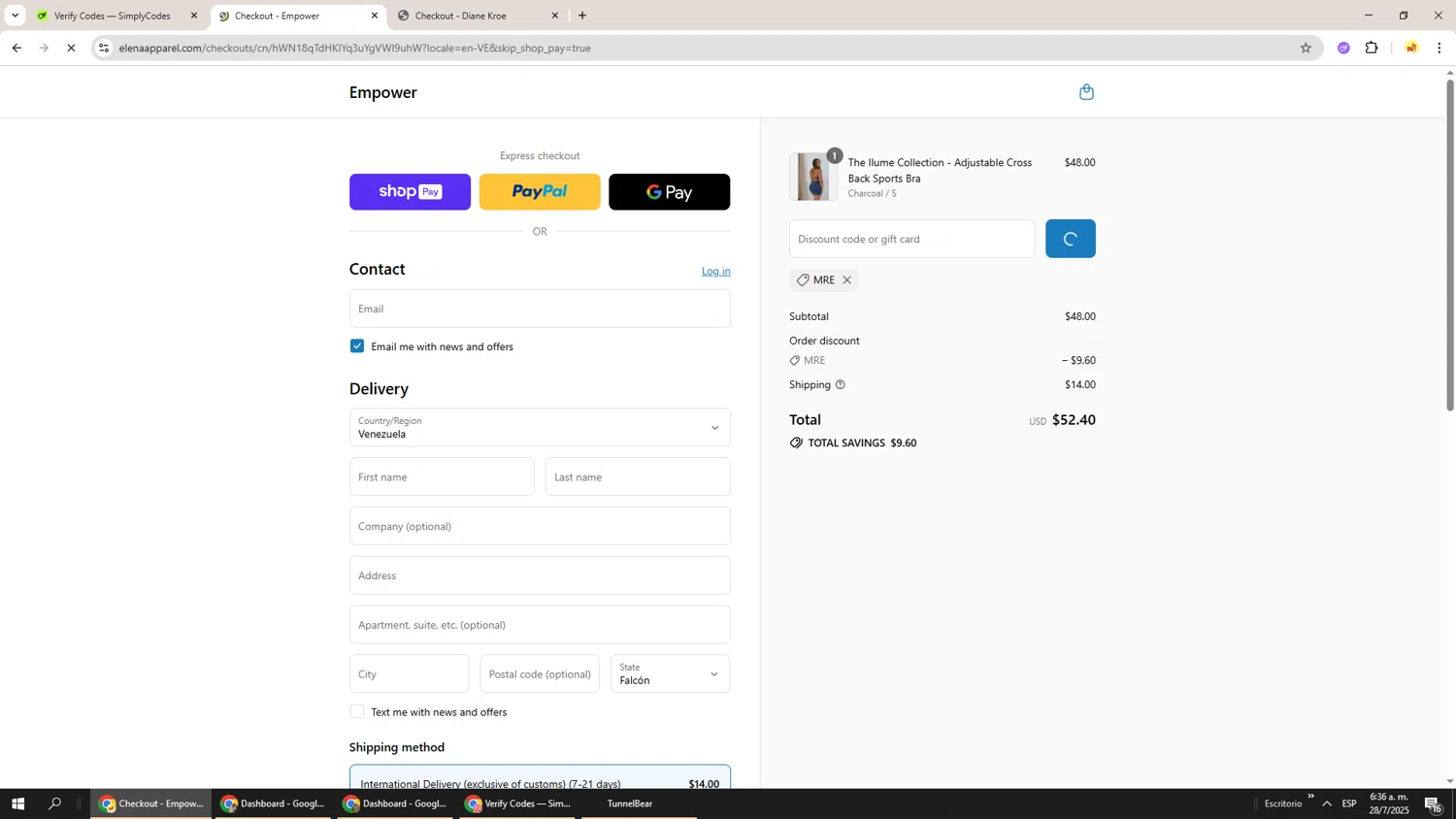Click the Discount code or gift card field
1456x819 pixels.
click(912, 239)
